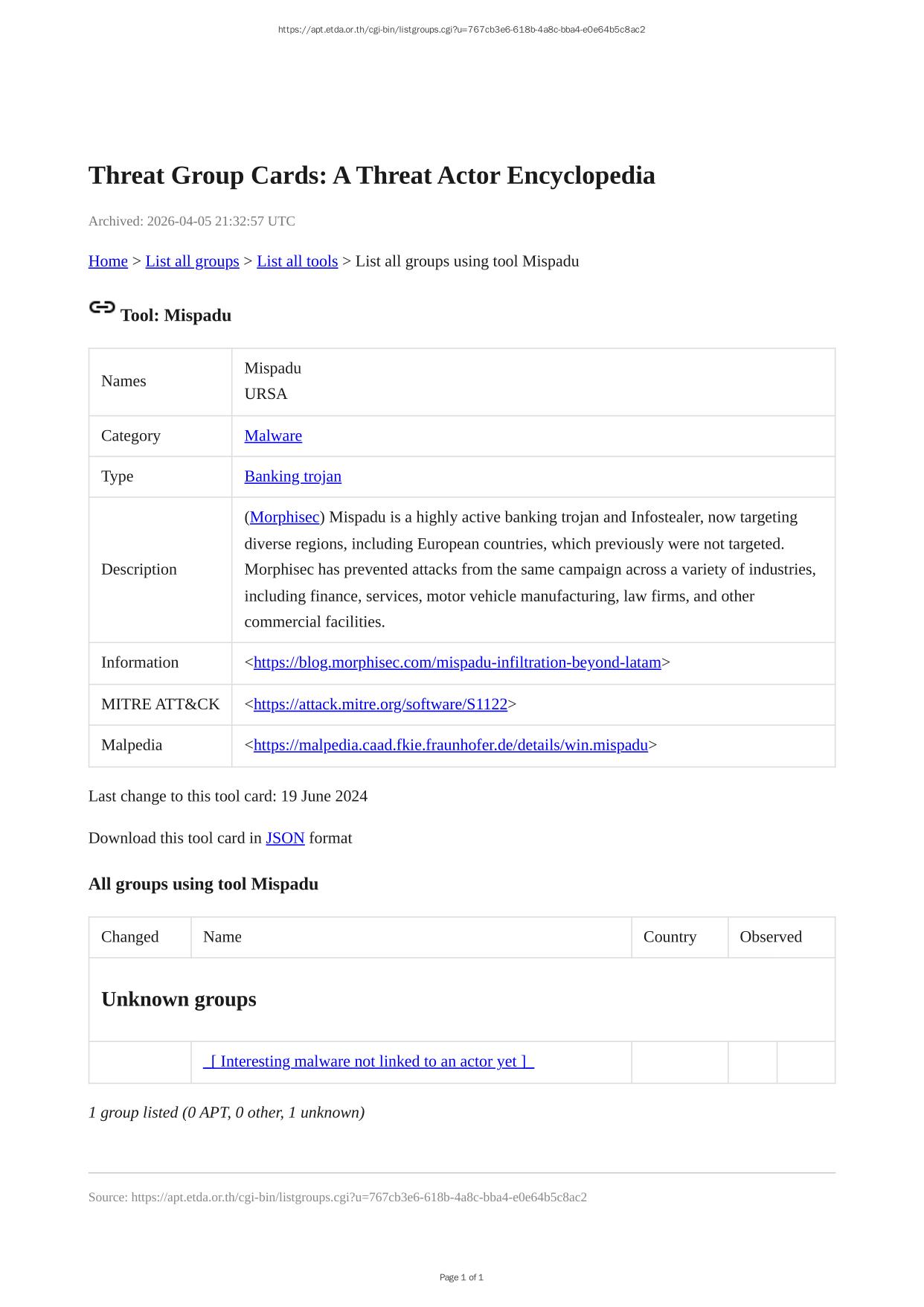Open the Malware category link
924x1307 pixels.
273,436
